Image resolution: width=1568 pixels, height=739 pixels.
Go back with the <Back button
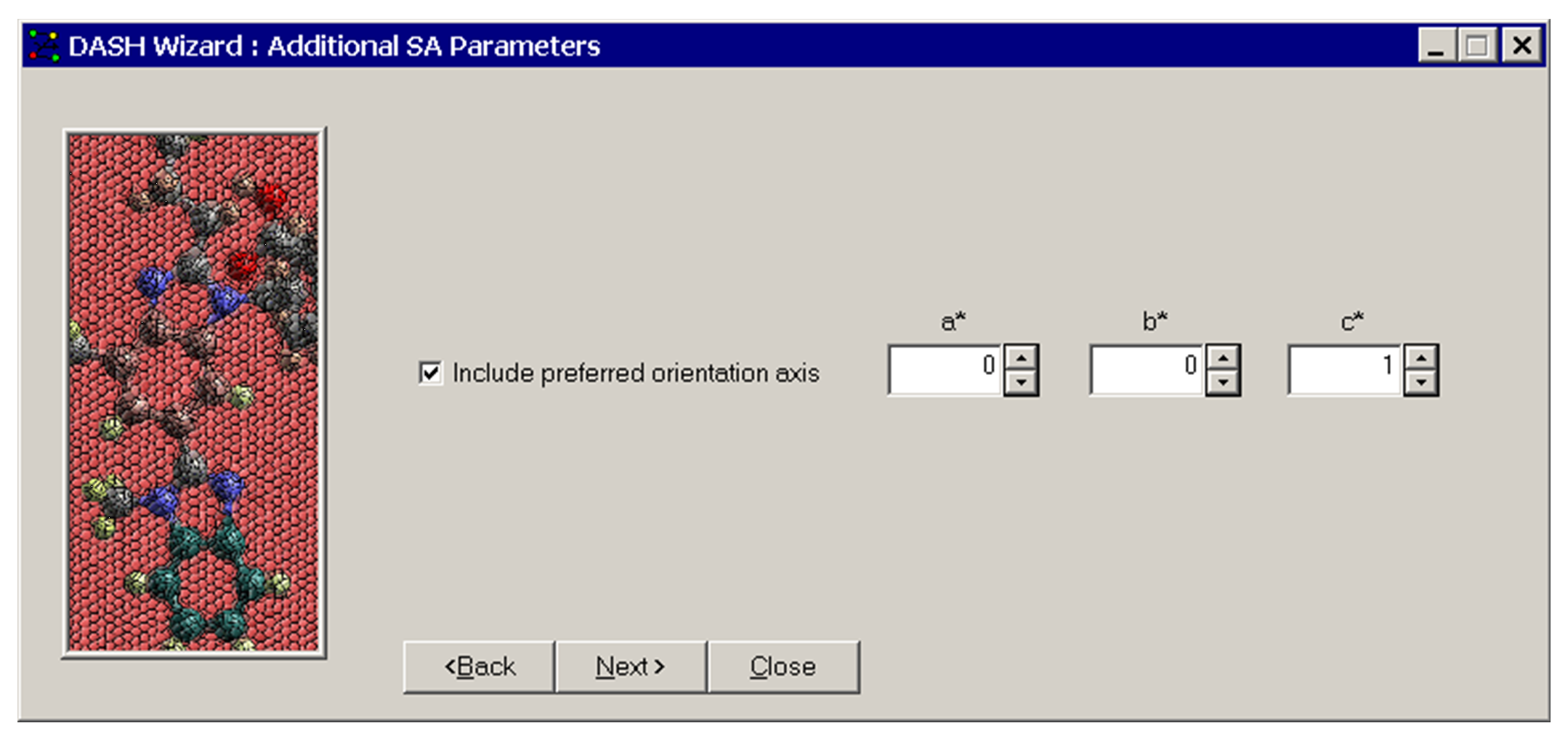480,666
